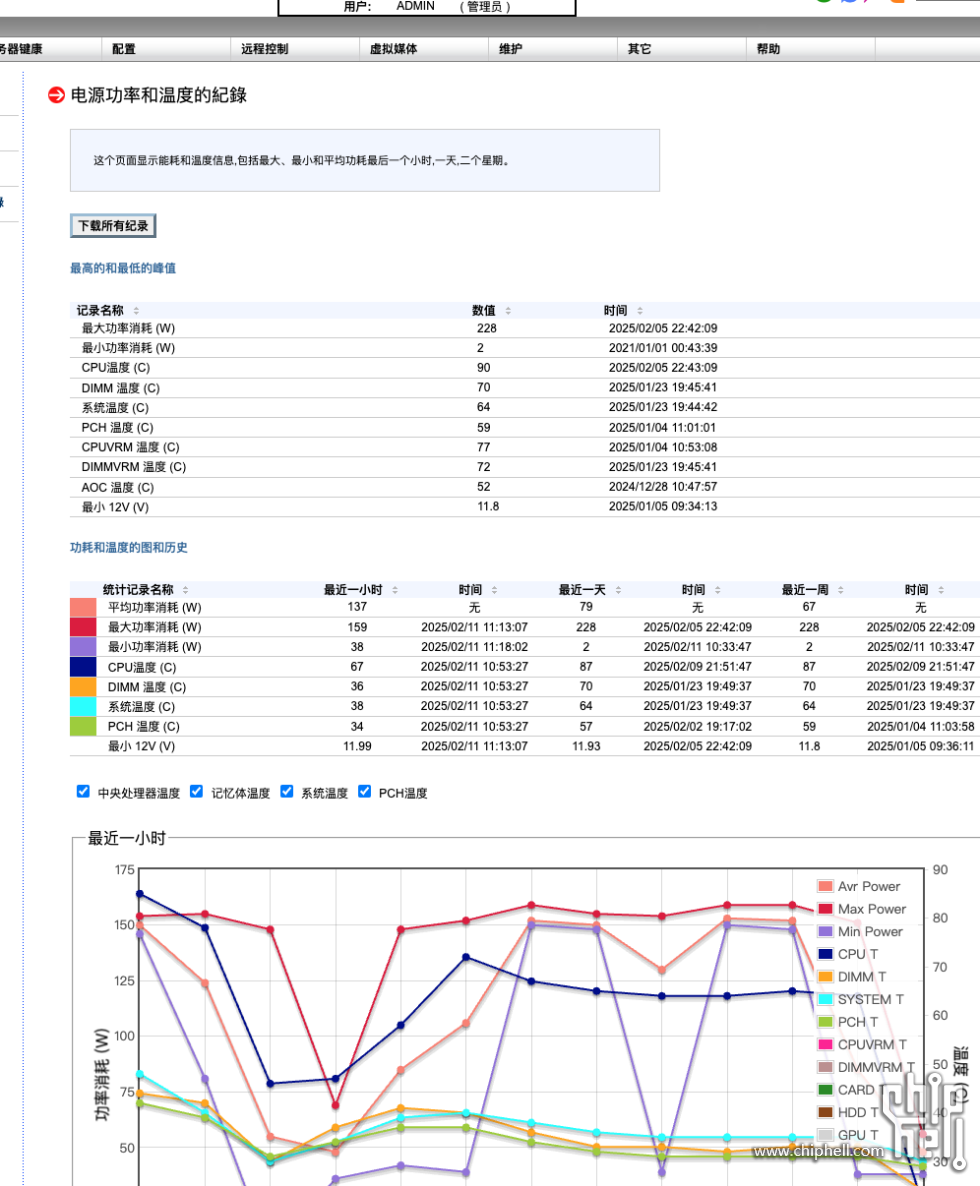
Task: Click the PCH T legend marker
Action: click(825, 1023)
